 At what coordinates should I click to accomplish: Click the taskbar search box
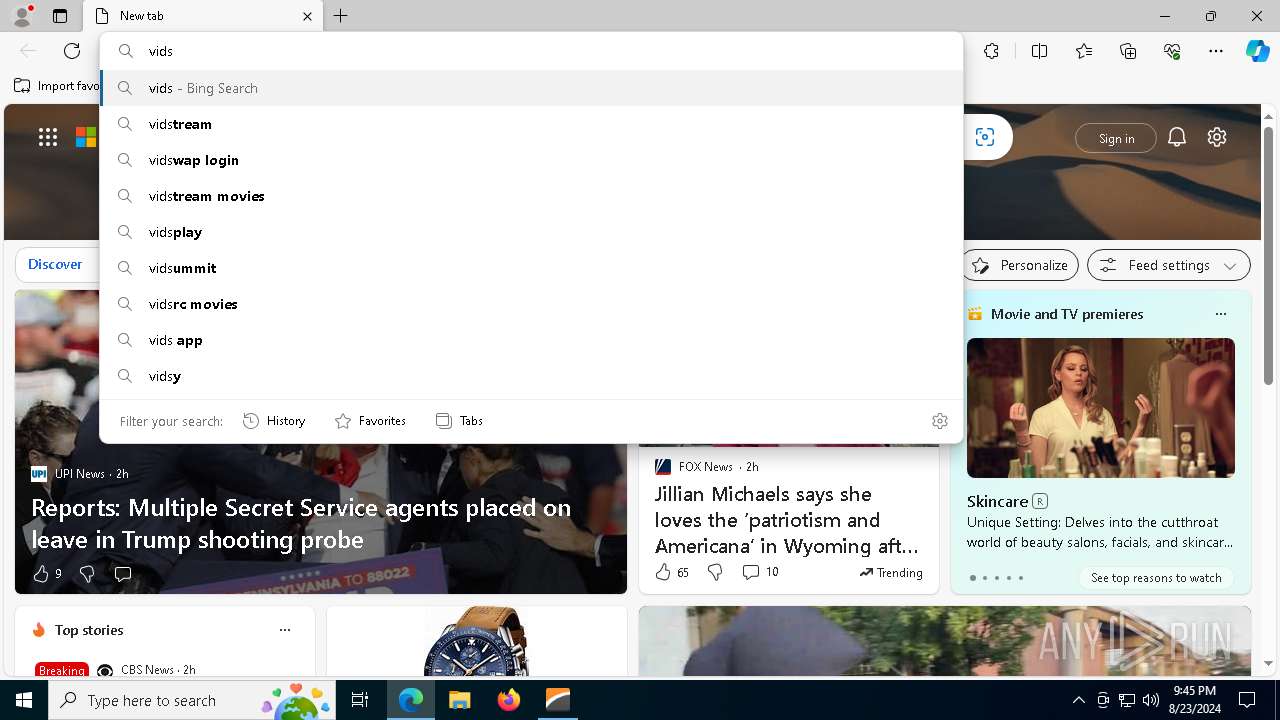192,700
